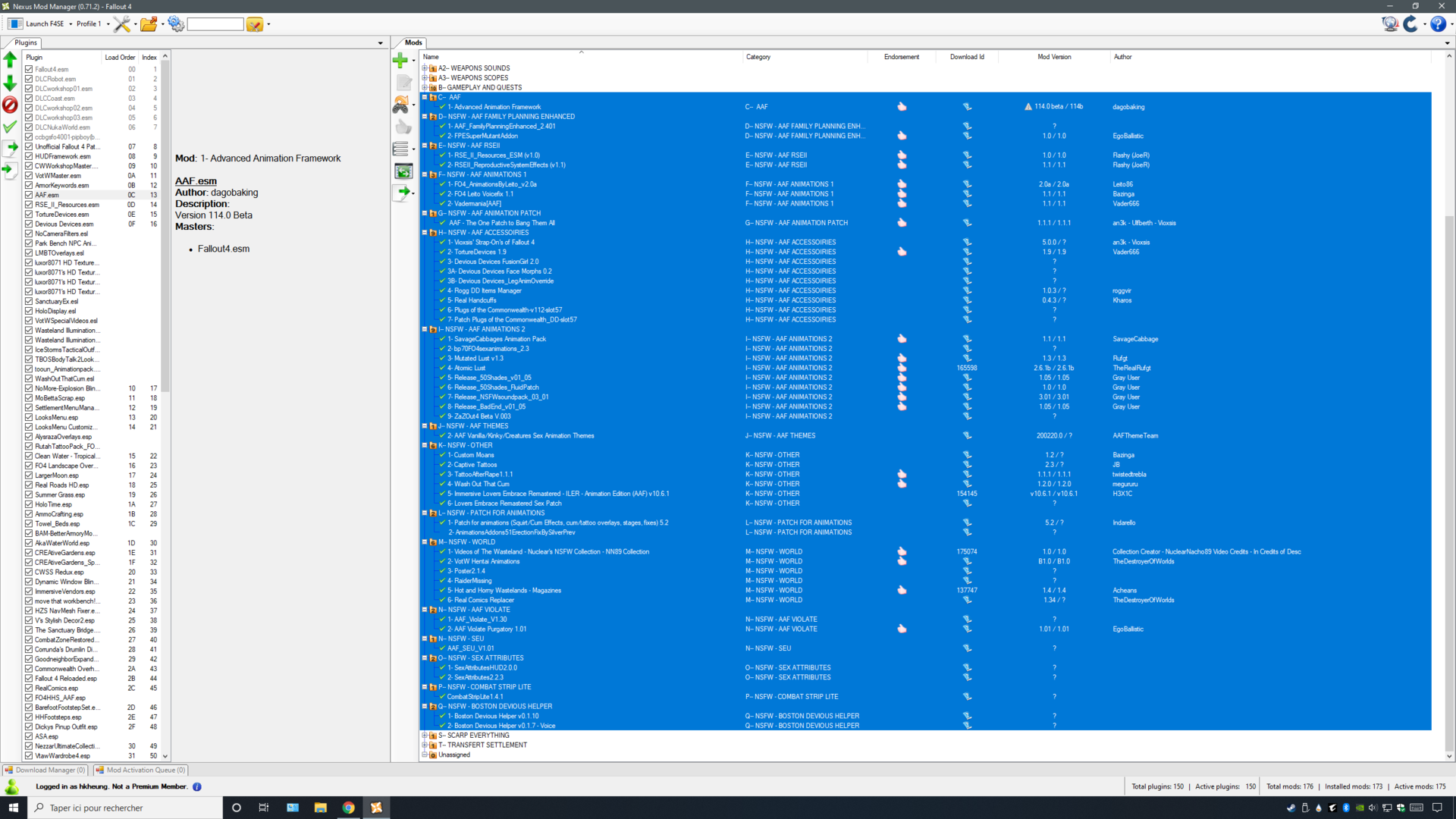This screenshot has width=1456, height=819.
Task: Click the toolbar search input field
Action: [215, 24]
